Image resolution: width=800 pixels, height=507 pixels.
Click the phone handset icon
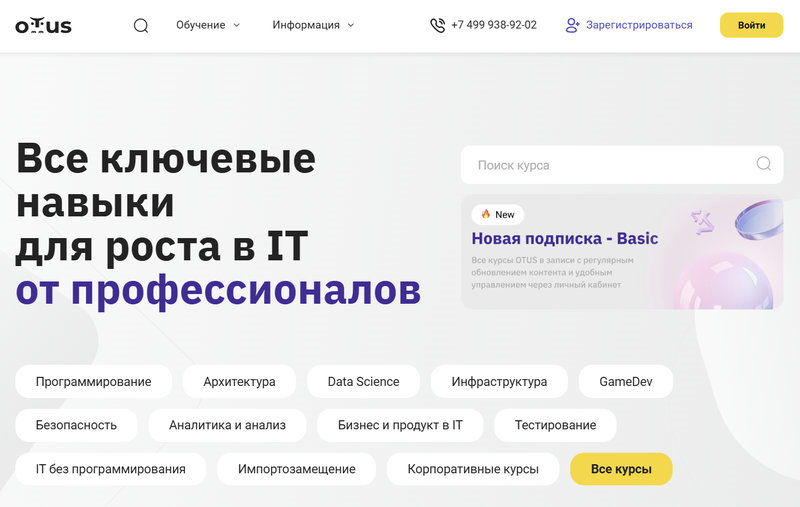[437, 26]
